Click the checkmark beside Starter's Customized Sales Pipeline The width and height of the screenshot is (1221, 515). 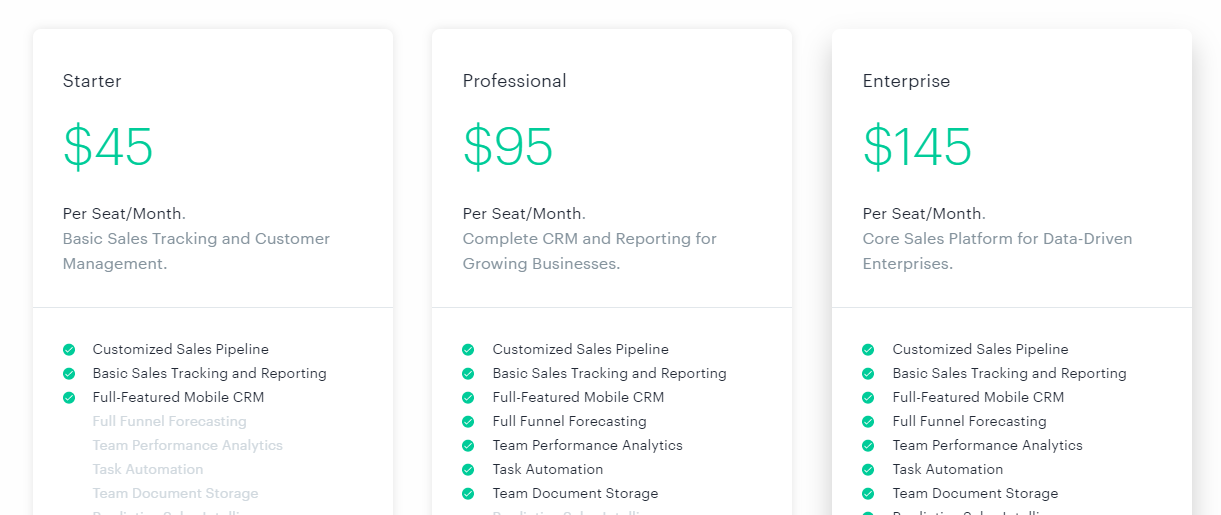point(69,350)
